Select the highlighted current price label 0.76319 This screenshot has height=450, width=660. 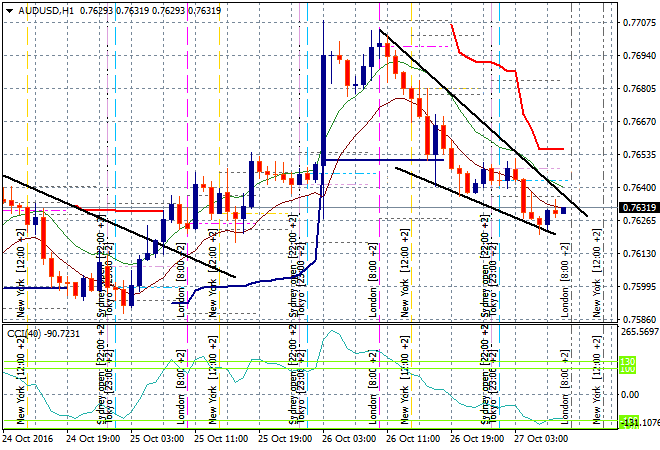coord(639,208)
